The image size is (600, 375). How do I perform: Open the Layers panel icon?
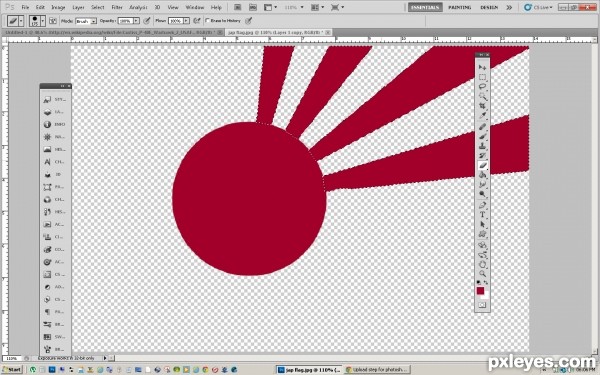point(47,112)
